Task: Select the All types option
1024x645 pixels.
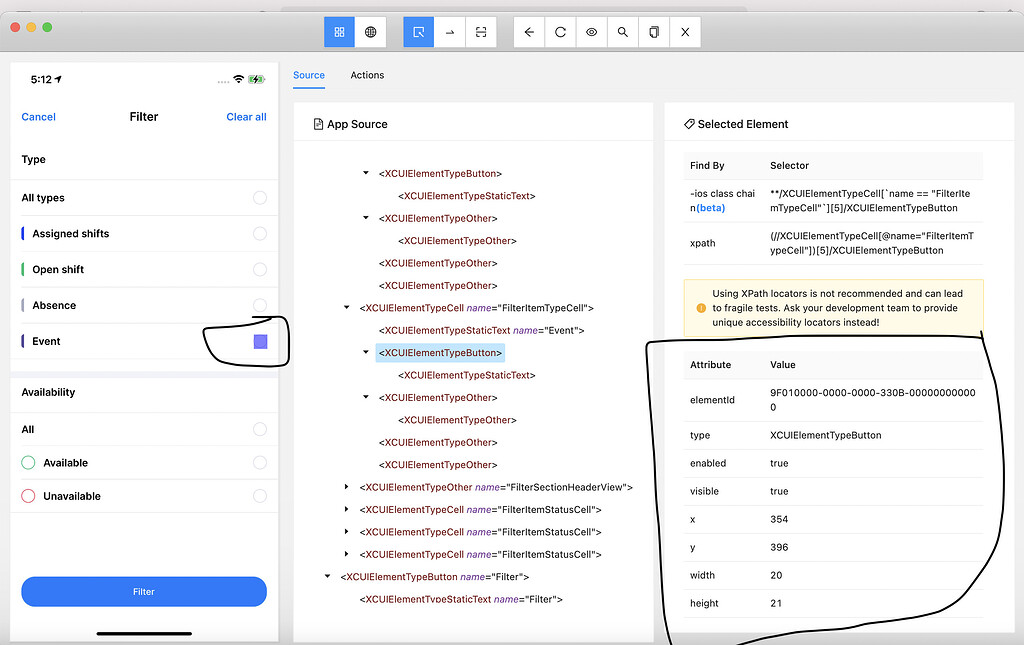Action: coord(259,197)
